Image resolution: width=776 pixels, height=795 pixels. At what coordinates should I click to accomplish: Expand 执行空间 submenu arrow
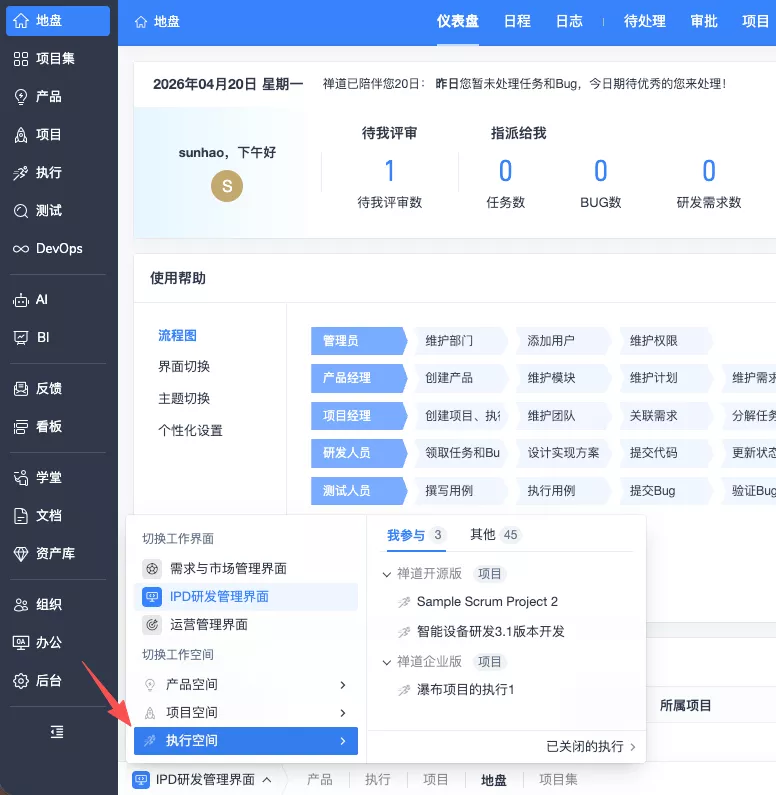coord(343,741)
